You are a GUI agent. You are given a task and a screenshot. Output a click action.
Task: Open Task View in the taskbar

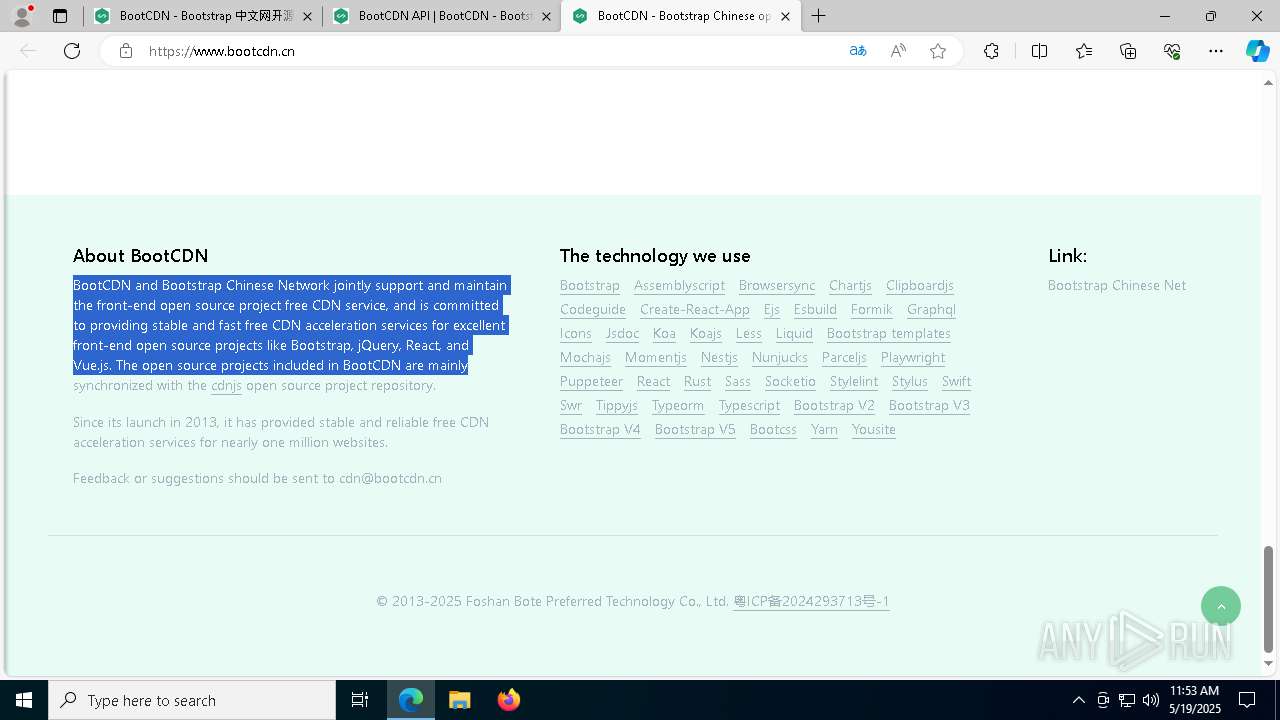point(360,700)
